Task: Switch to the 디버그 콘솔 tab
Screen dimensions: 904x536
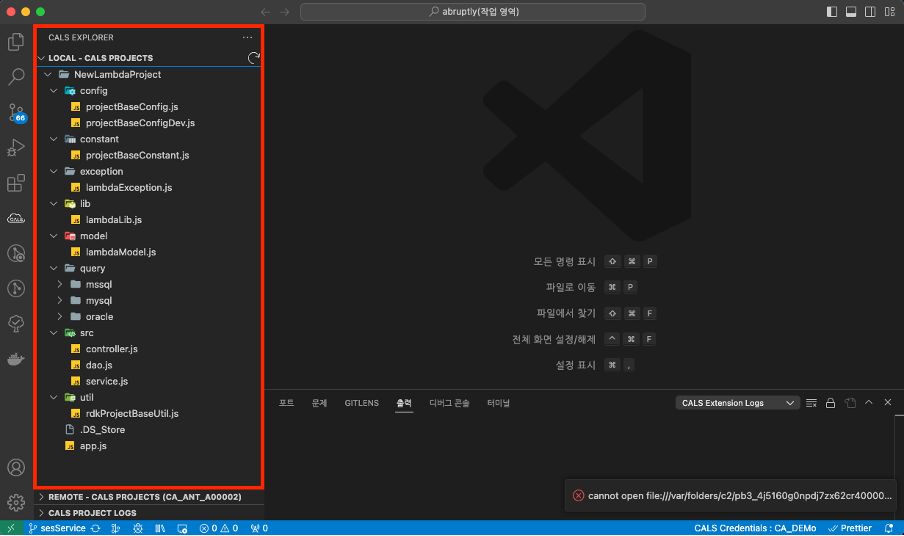Action: [449, 403]
